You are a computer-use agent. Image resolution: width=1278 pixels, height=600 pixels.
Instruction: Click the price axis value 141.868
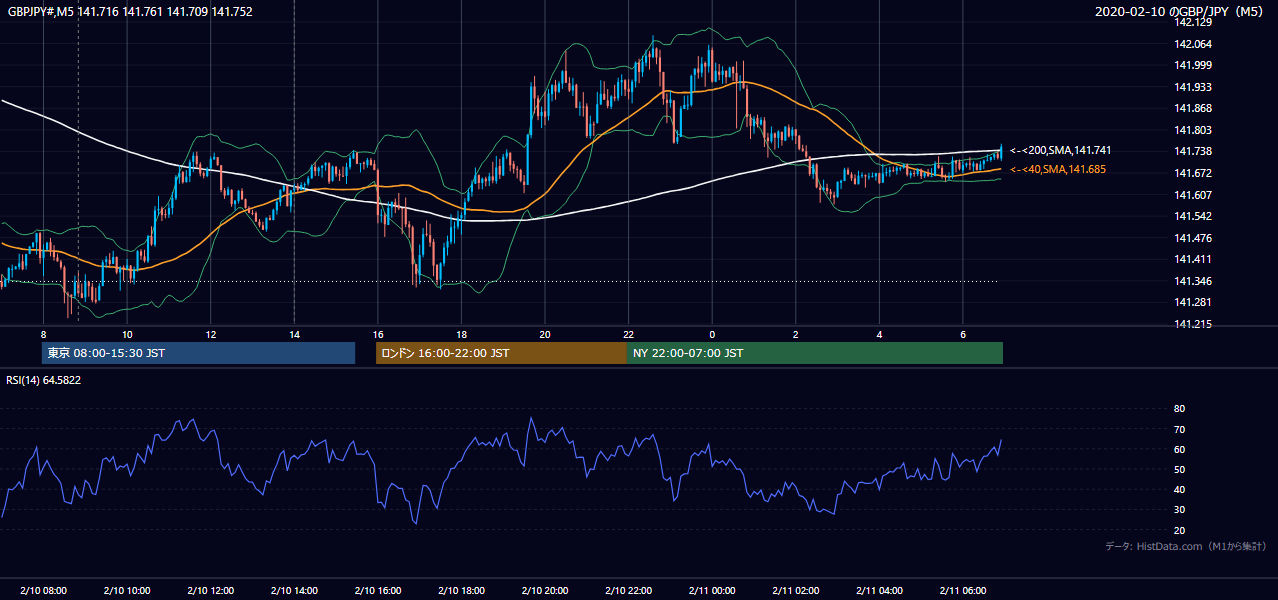1193,108
